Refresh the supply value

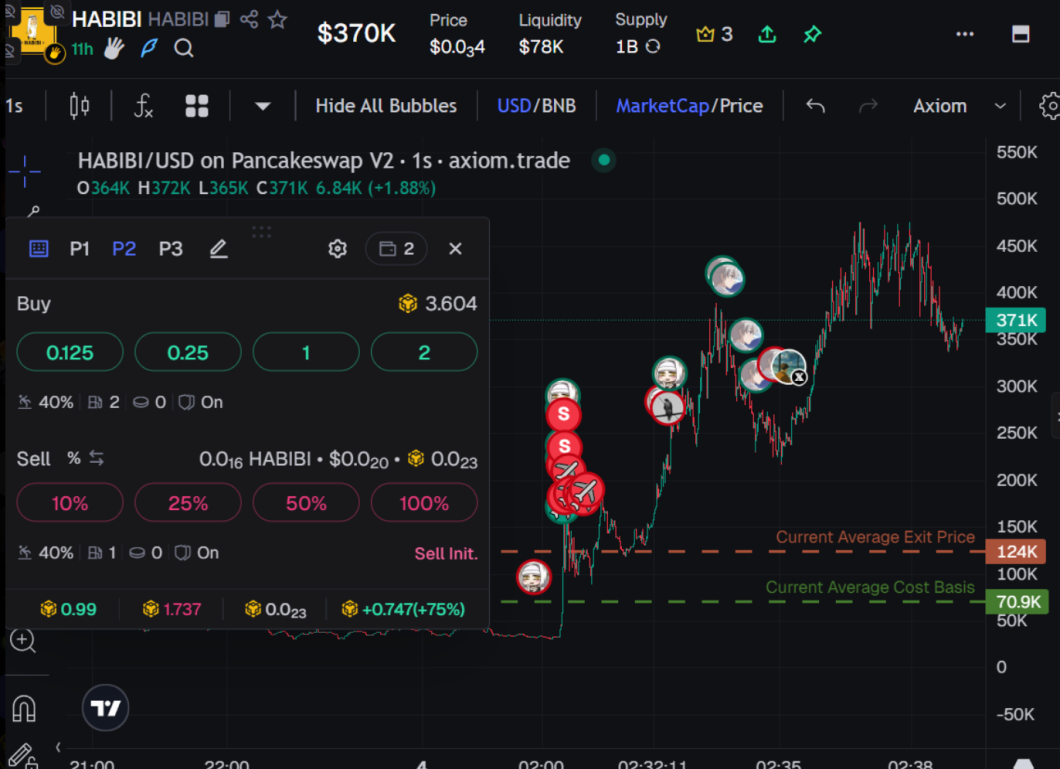653,47
